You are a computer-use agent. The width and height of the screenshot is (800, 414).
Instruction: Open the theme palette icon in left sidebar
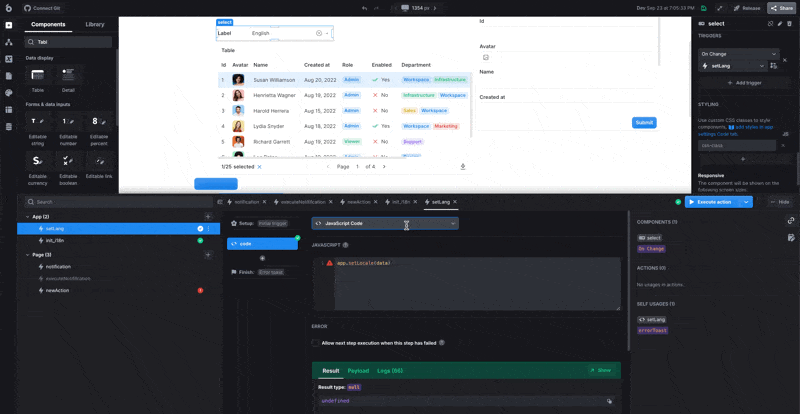8,92
